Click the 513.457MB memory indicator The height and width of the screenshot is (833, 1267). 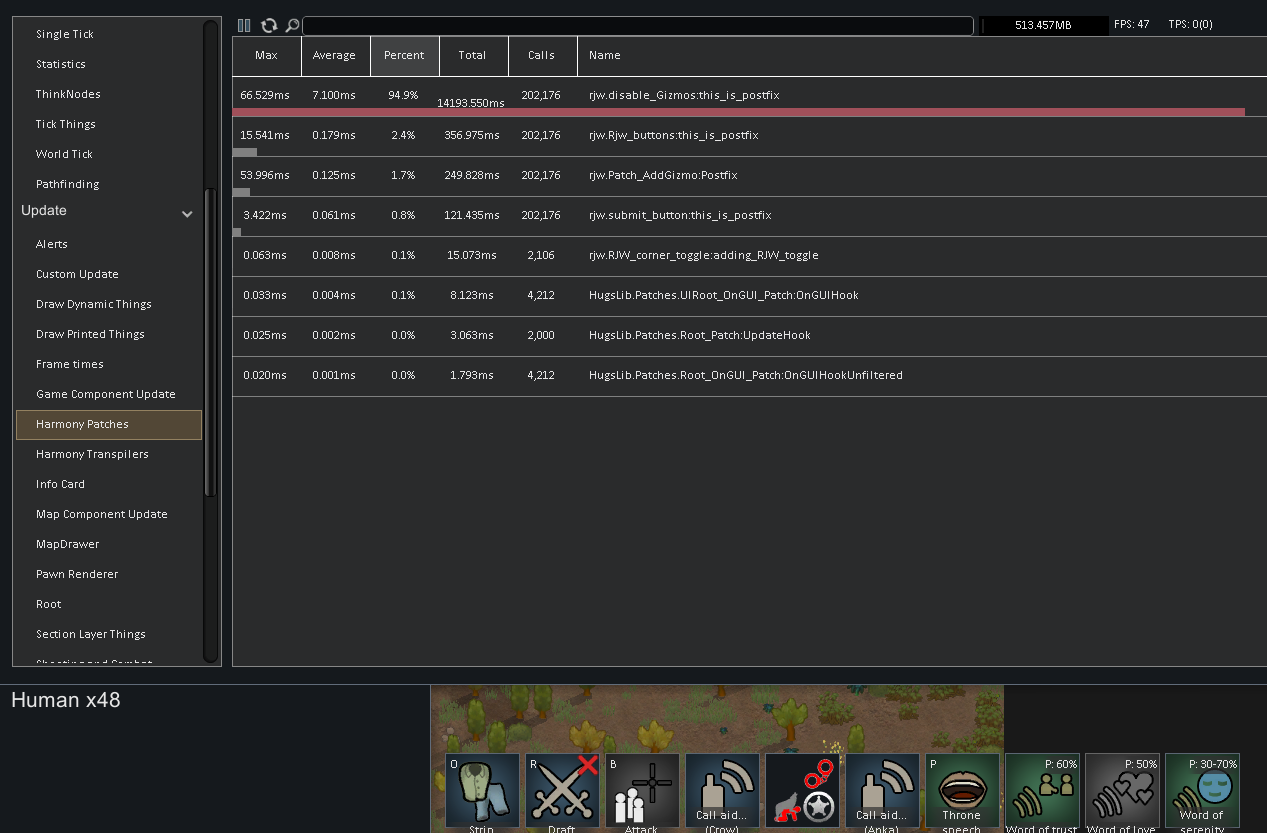(1043, 25)
